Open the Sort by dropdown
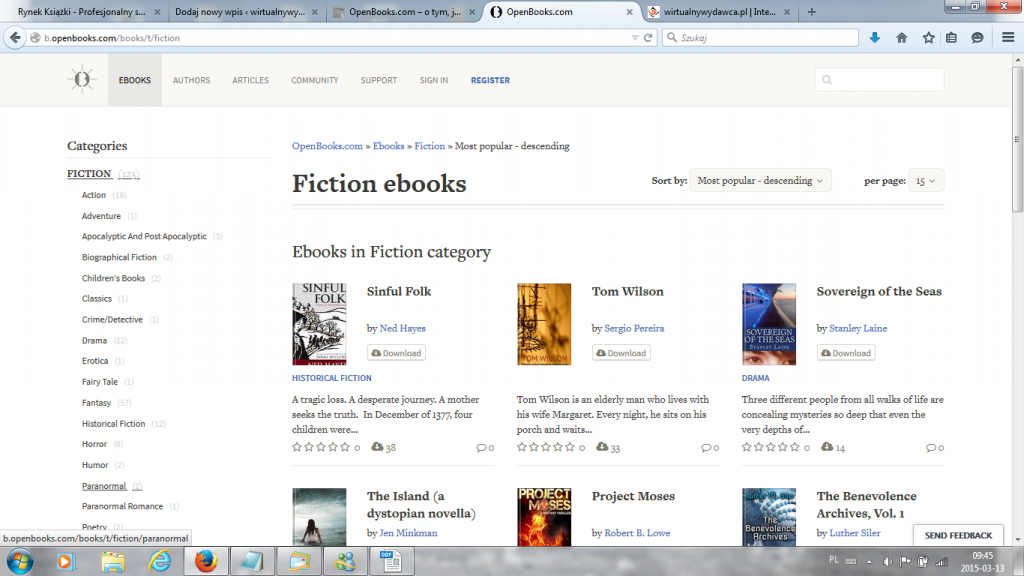This screenshot has height=576, width=1024. (x=760, y=180)
